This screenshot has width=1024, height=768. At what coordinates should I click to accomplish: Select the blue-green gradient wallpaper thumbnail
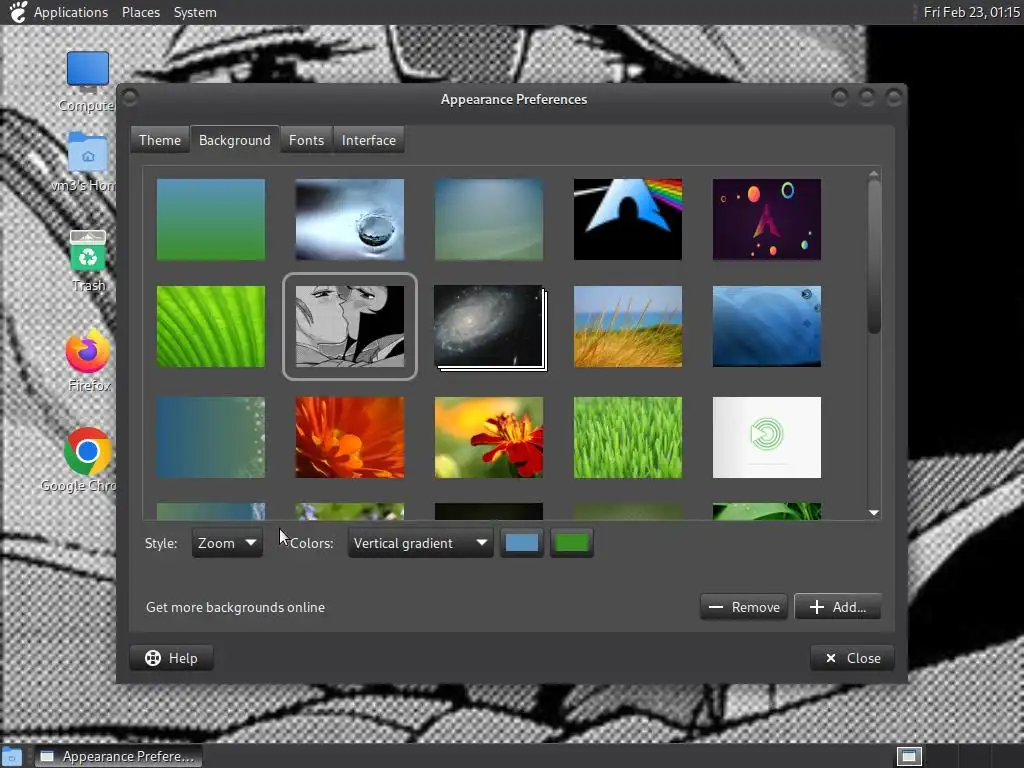tap(211, 219)
